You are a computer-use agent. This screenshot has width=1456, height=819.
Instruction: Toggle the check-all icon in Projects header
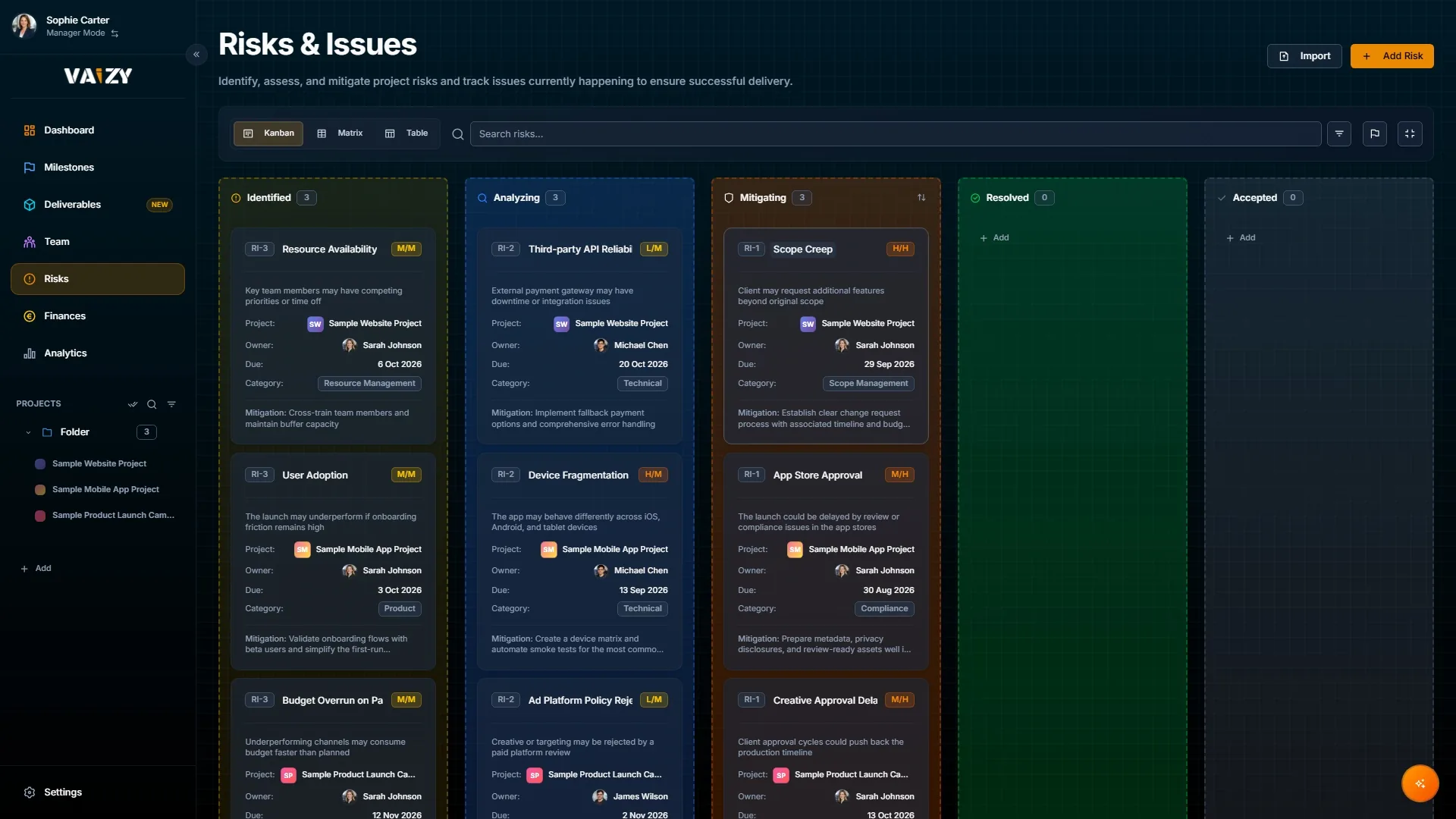133,404
